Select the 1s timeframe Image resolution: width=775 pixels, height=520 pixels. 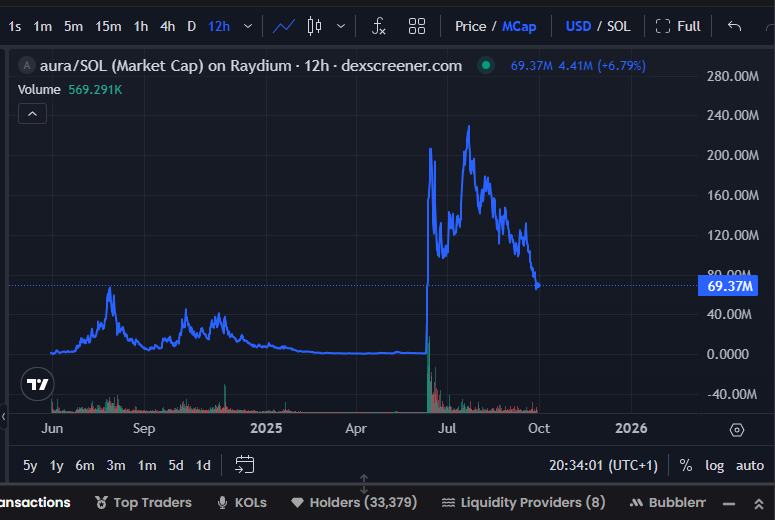pos(15,26)
